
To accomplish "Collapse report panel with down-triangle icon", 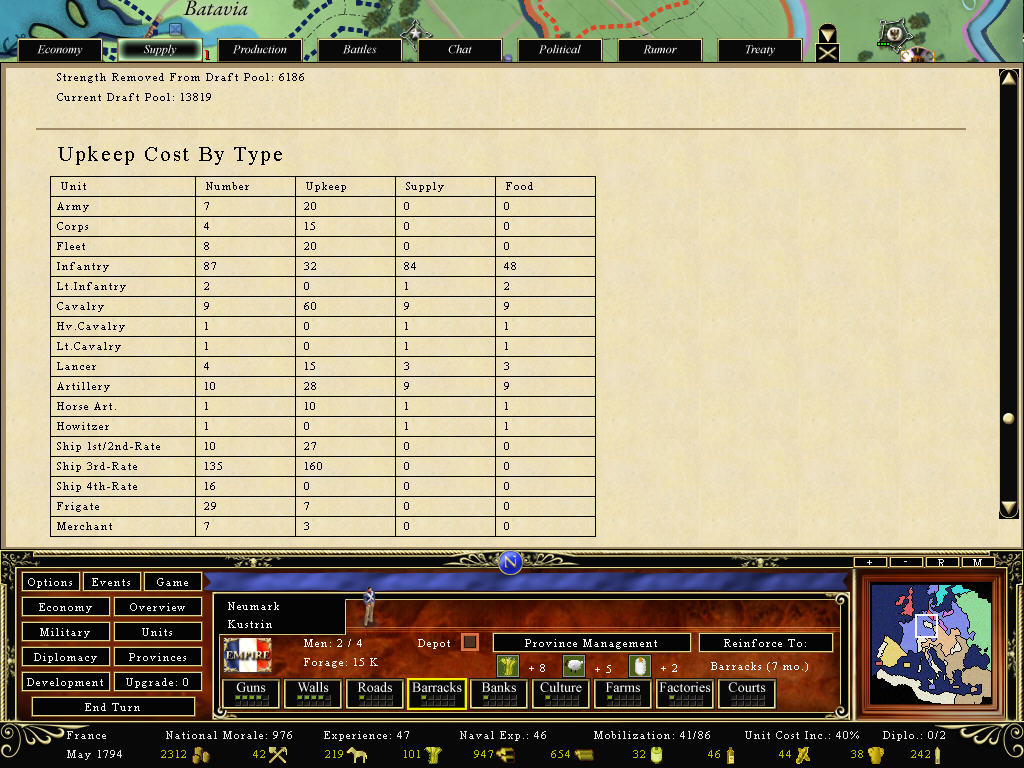I will coord(827,33).
